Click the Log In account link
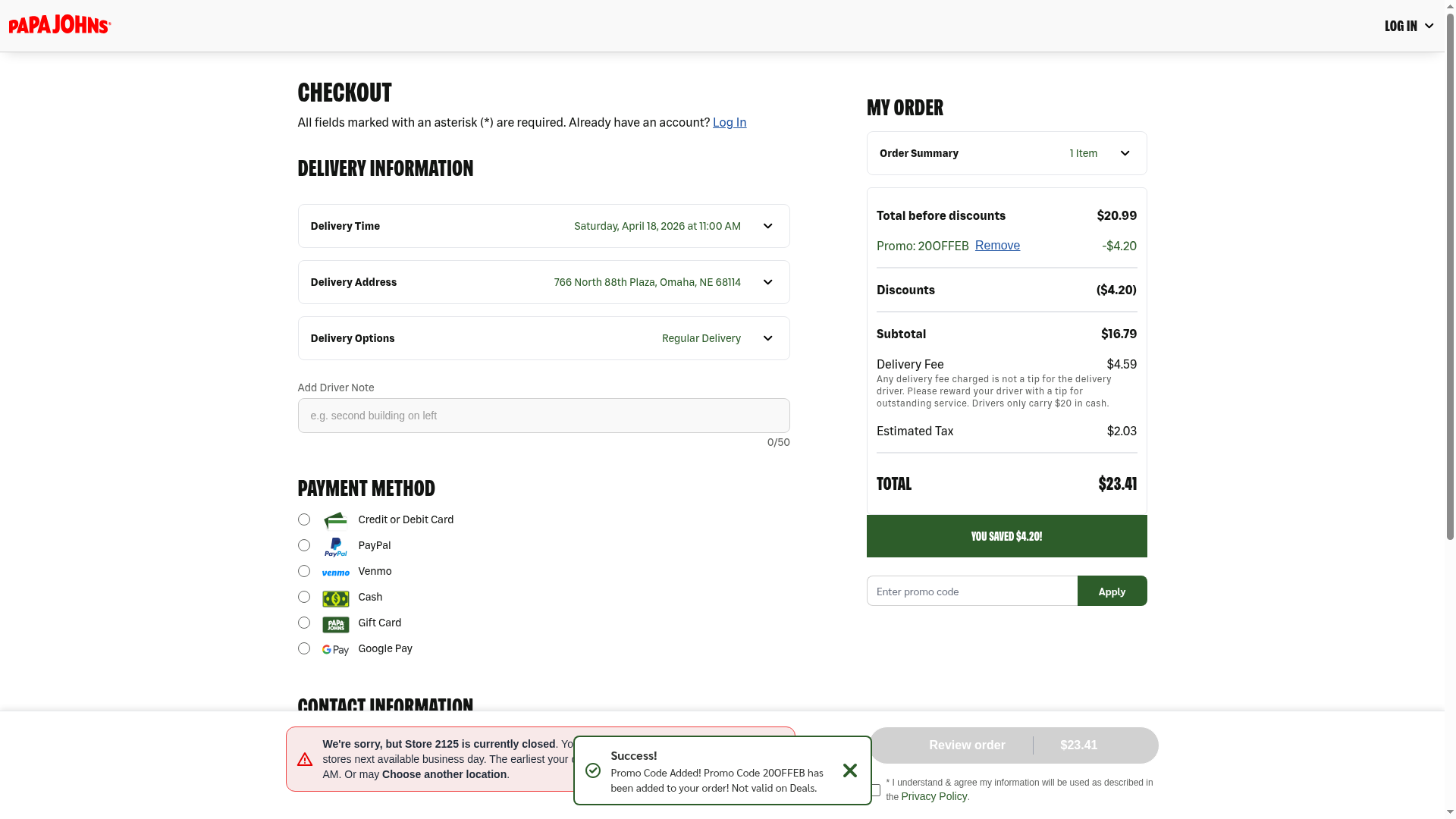 730,122
